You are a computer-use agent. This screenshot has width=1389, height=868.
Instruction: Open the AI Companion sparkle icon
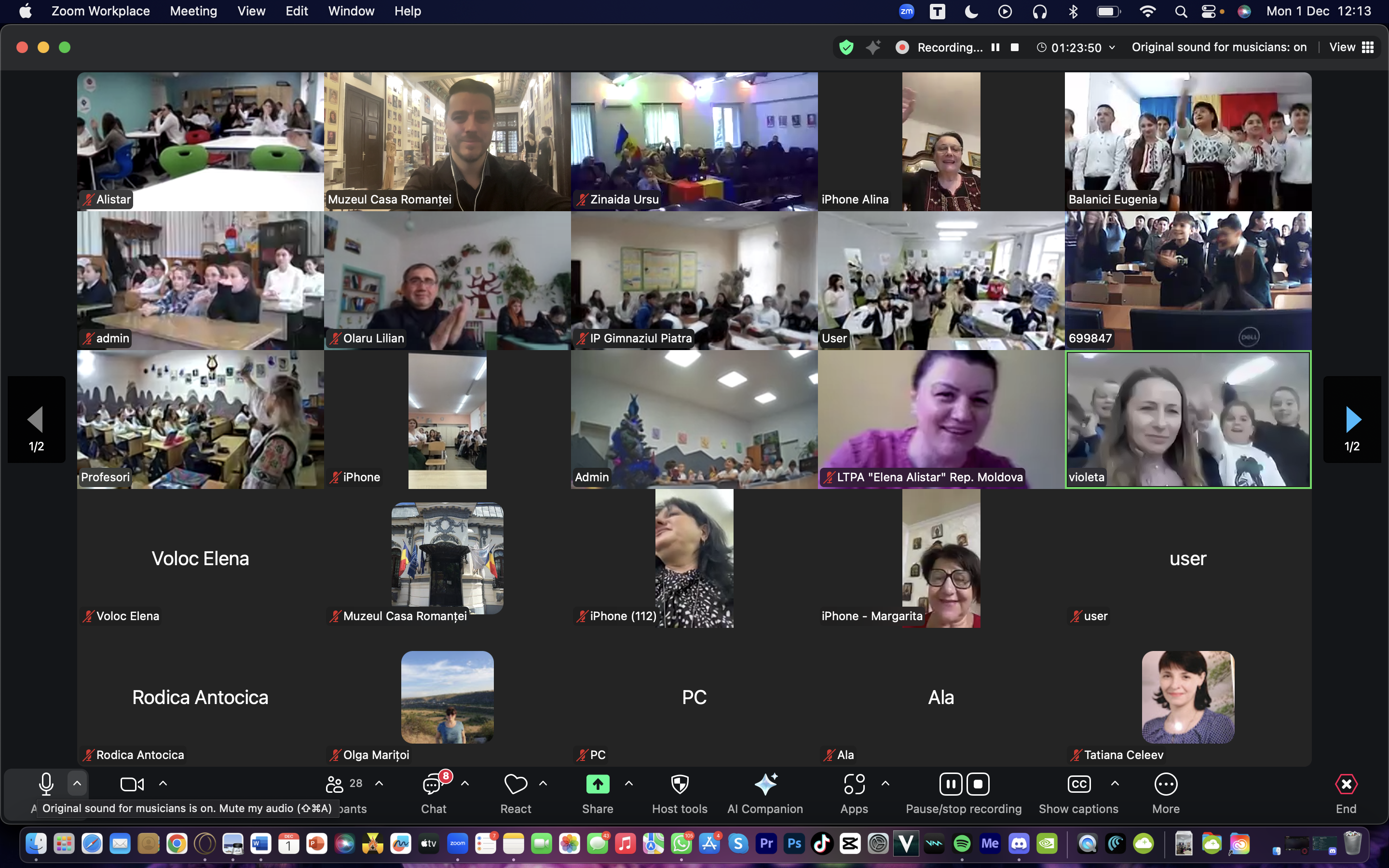click(x=765, y=785)
